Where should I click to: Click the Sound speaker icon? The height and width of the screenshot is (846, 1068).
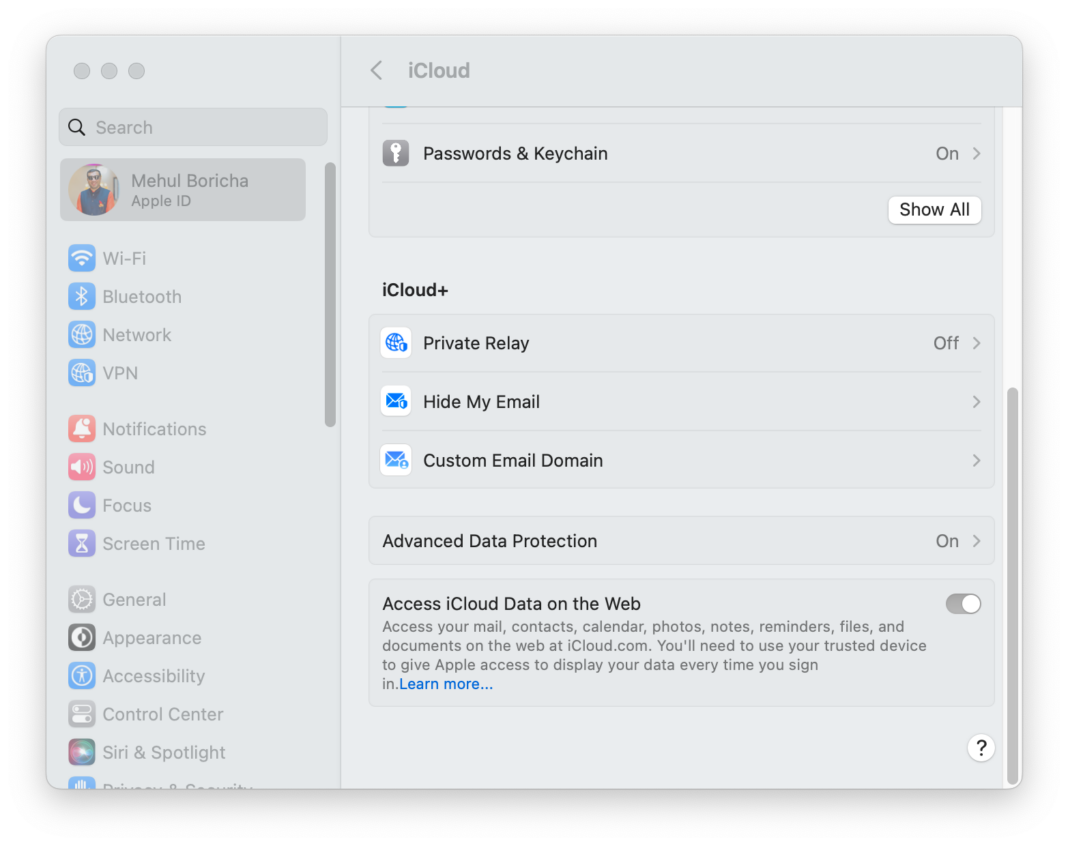tap(82, 467)
